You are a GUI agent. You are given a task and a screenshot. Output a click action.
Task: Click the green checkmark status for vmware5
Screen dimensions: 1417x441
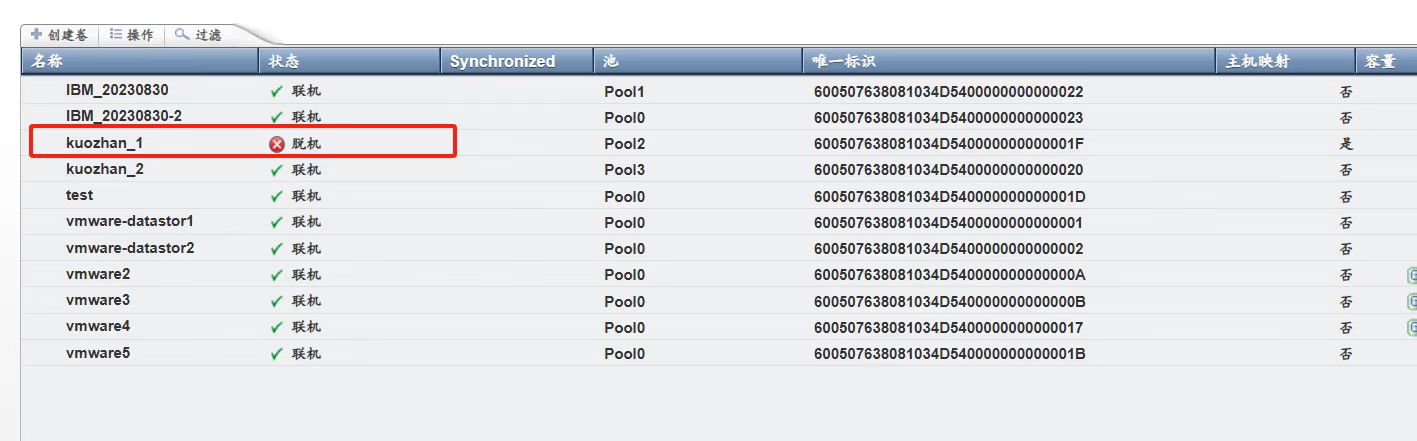(x=277, y=354)
